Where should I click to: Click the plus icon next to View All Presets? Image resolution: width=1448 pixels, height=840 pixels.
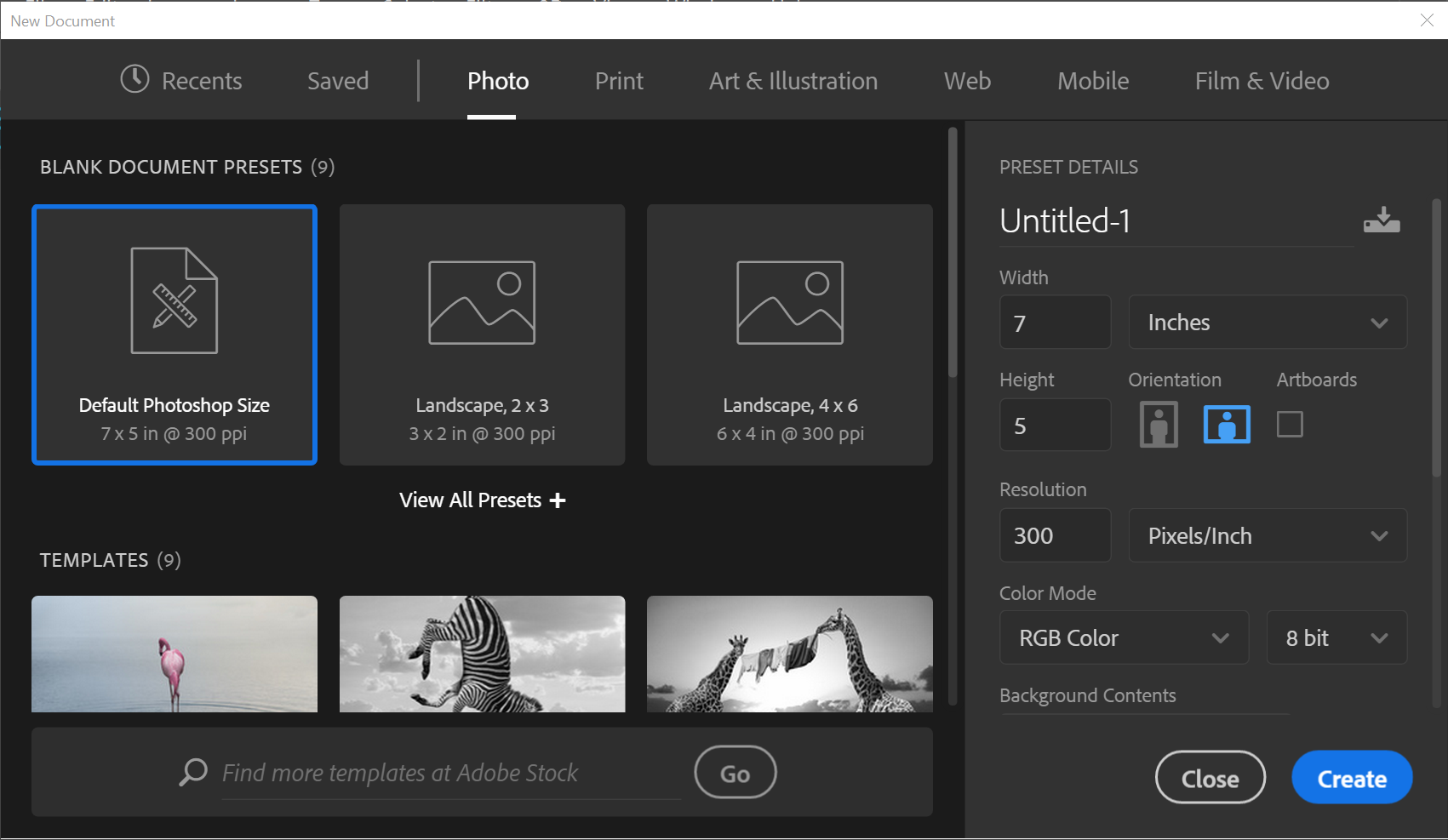tap(558, 500)
